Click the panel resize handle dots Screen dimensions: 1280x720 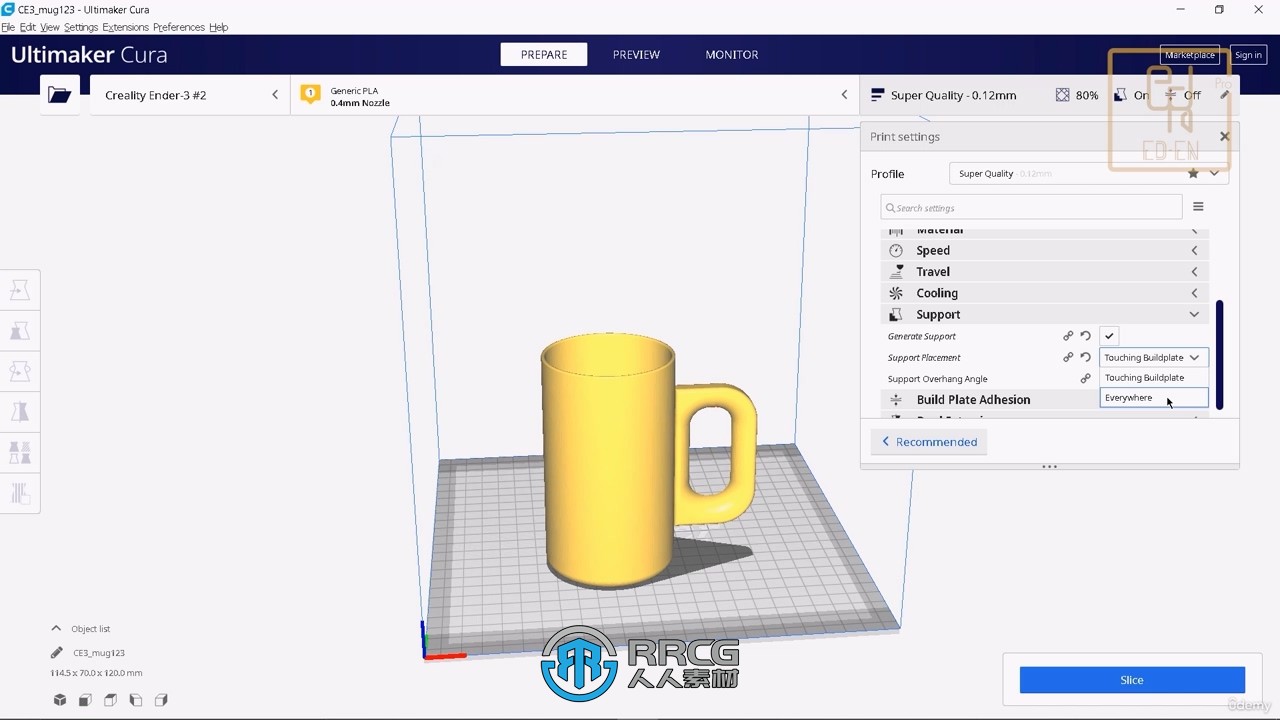tap(1050, 466)
